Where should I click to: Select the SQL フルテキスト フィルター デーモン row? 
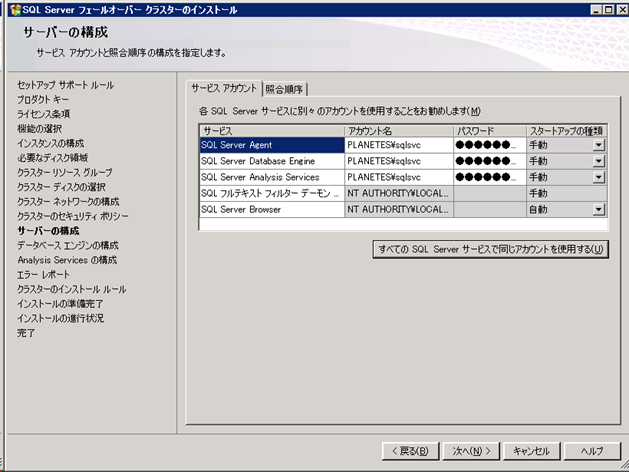pos(403,193)
